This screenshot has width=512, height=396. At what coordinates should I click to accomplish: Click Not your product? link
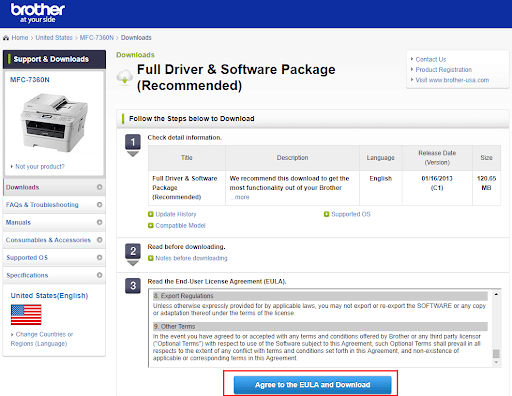[x=40, y=166]
